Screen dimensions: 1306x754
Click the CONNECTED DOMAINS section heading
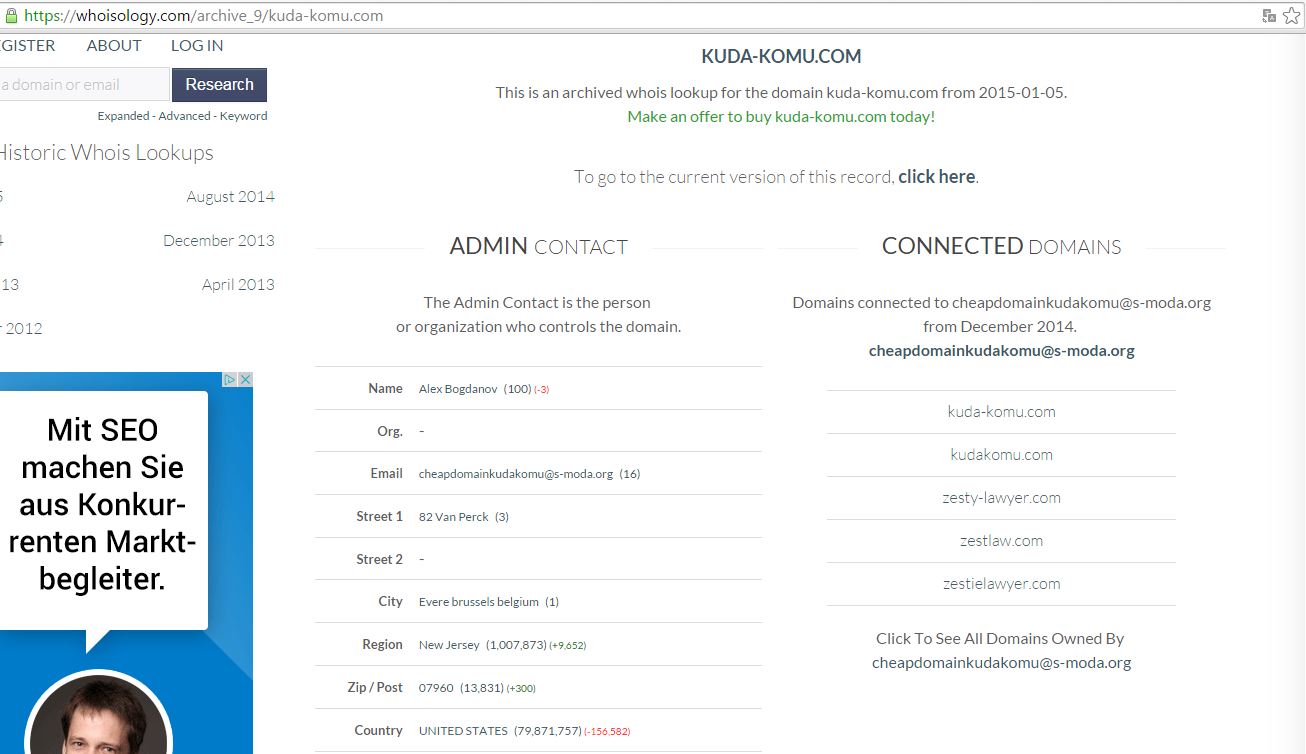(1001, 246)
